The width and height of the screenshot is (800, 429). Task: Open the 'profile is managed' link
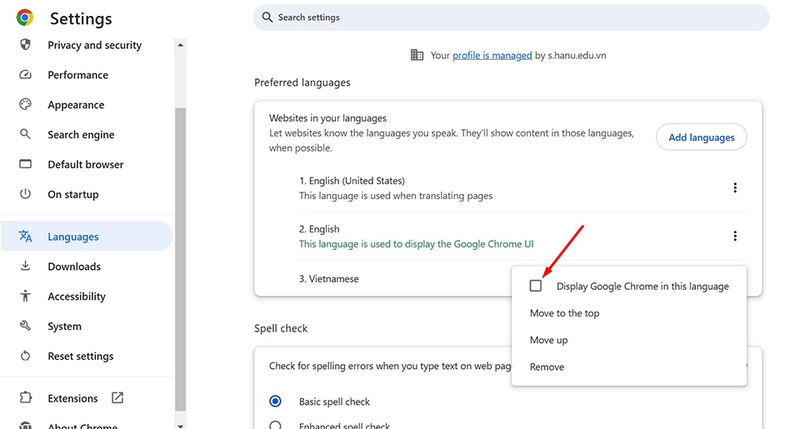click(x=492, y=55)
